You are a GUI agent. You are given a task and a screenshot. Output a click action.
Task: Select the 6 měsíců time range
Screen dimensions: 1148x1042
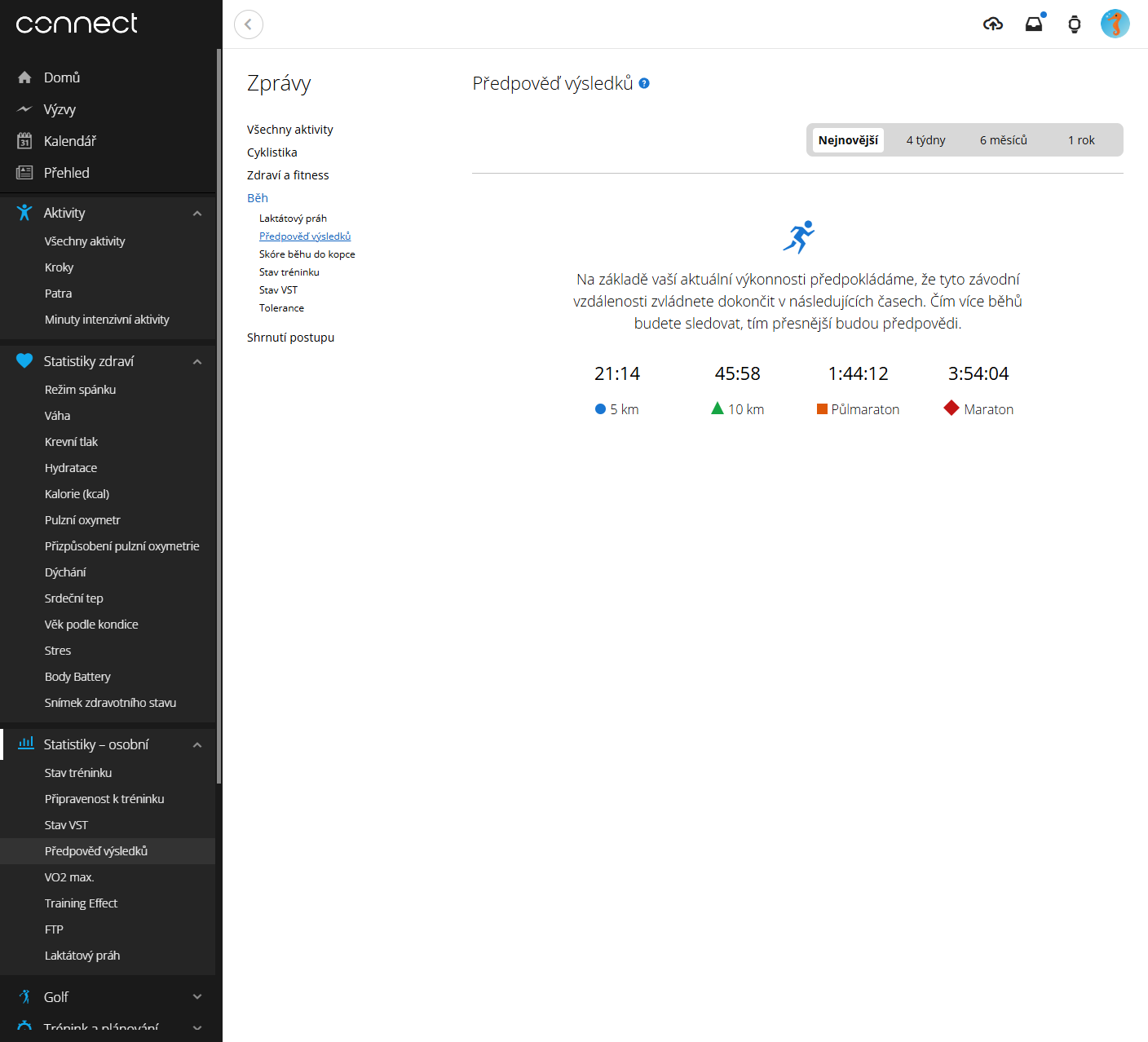1003,140
